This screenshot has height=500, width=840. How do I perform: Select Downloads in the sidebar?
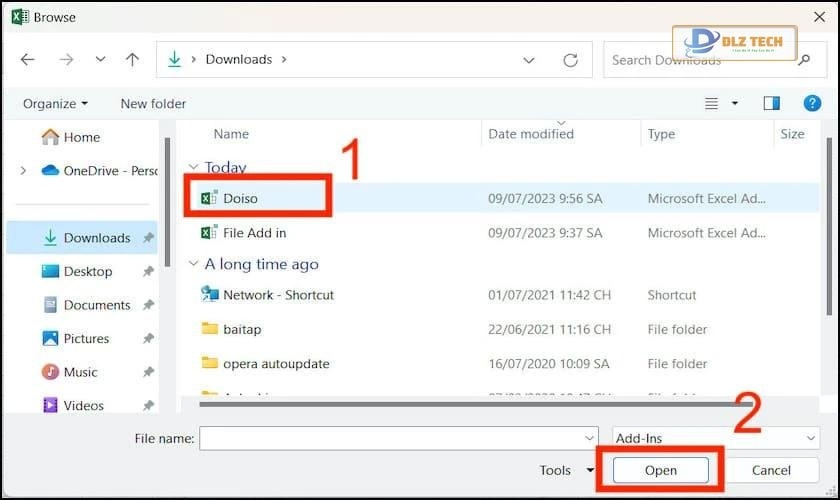click(x=97, y=237)
